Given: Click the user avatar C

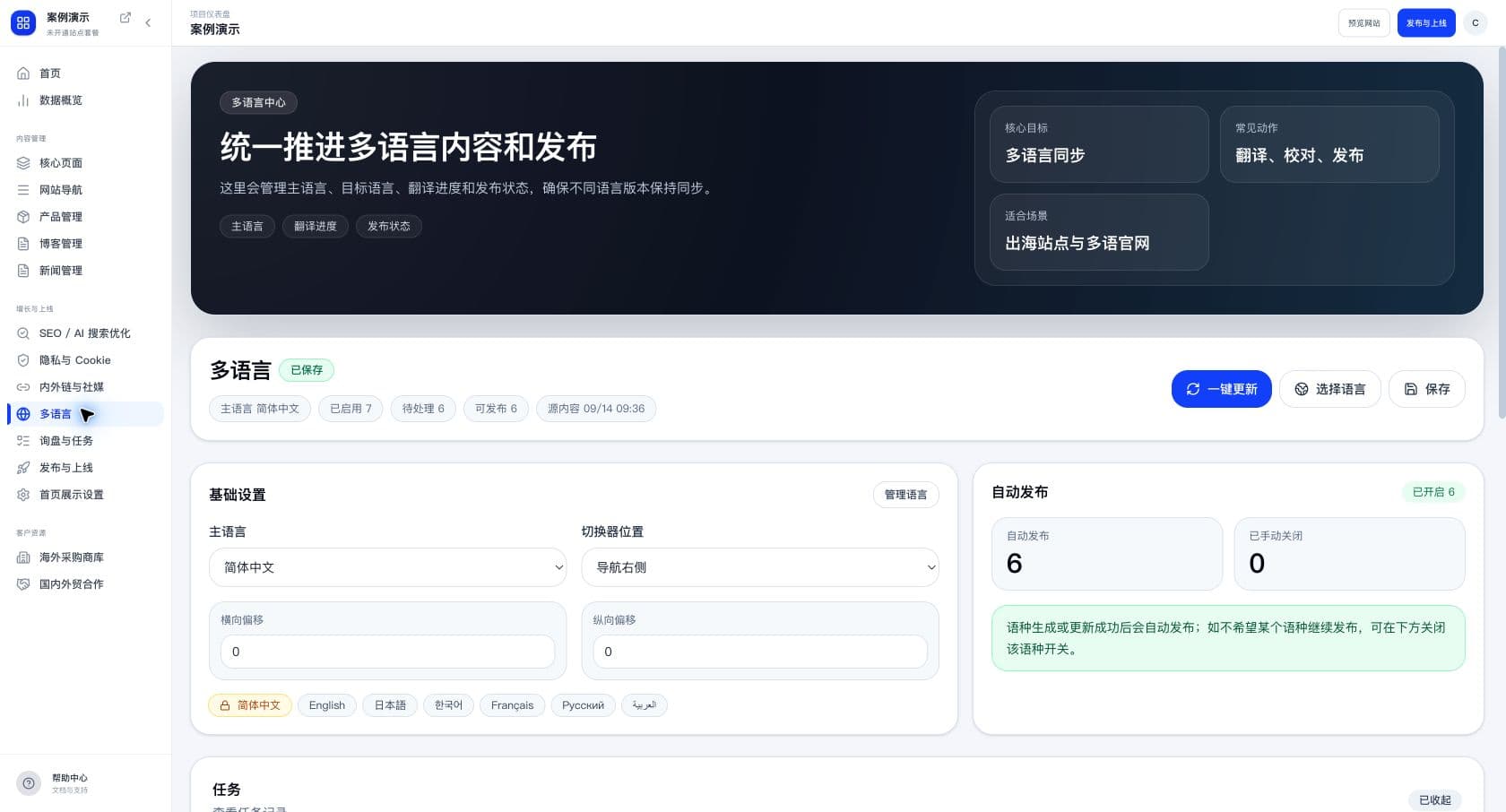Looking at the screenshot, I should point(1476,23).
